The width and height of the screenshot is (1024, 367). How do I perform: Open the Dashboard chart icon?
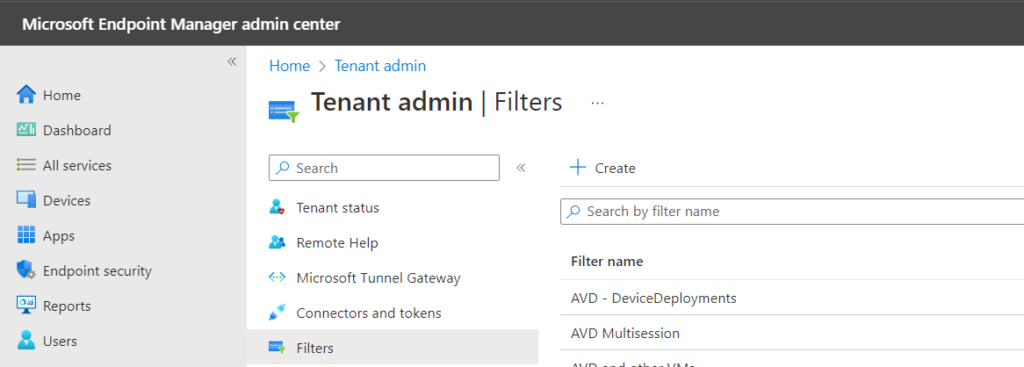[26, 130]
